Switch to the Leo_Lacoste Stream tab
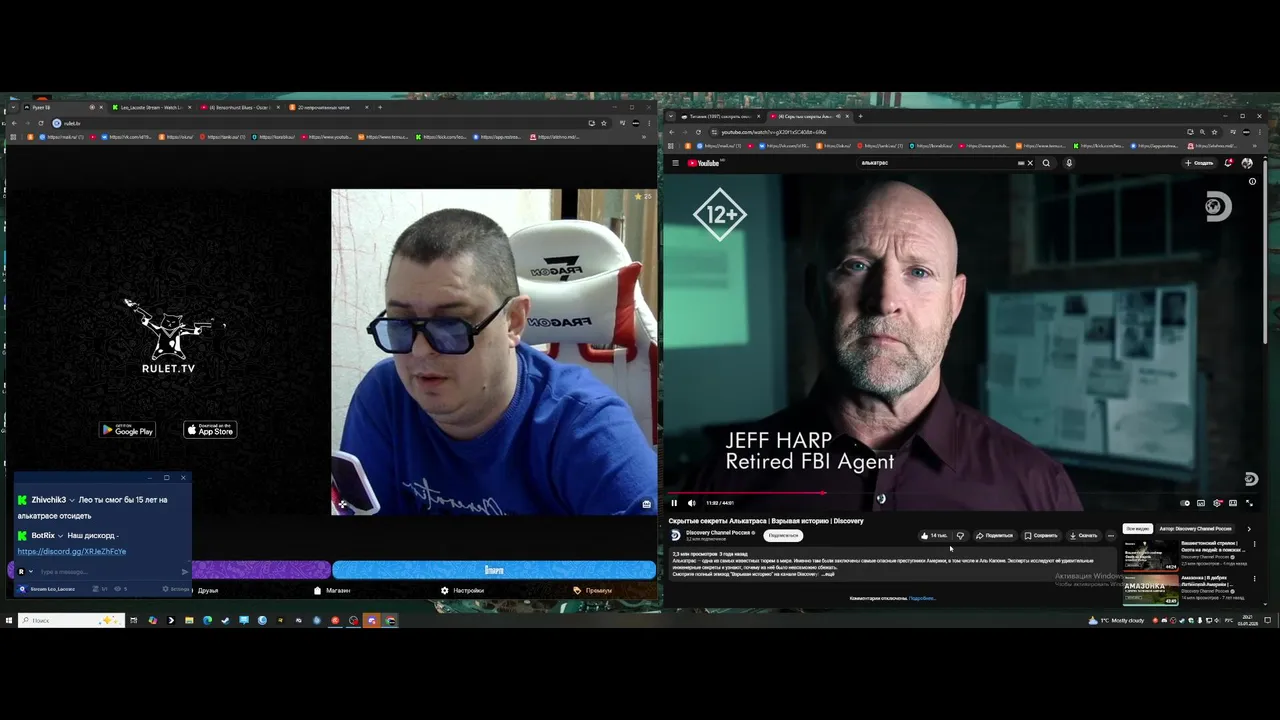 [x=153, y=107]
